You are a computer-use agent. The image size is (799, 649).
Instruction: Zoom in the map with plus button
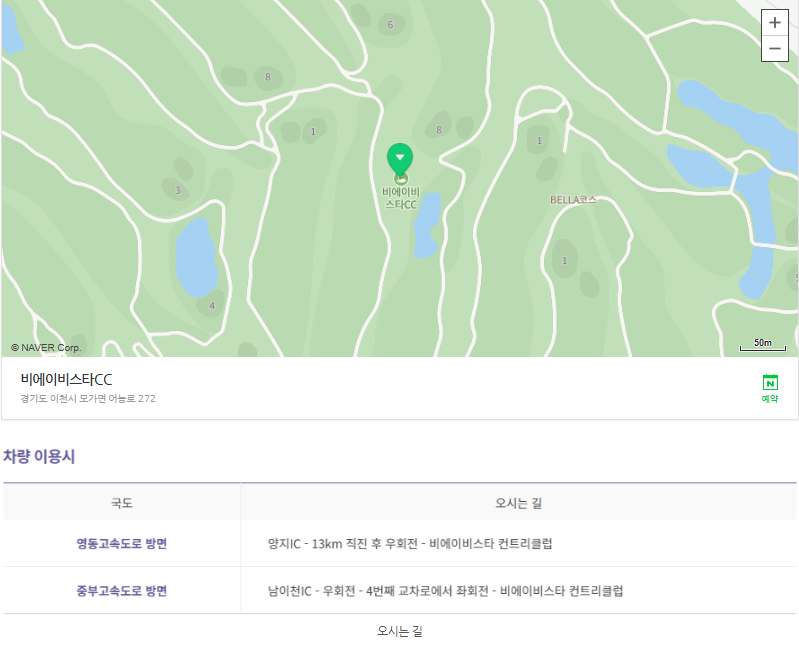(775, 23)
